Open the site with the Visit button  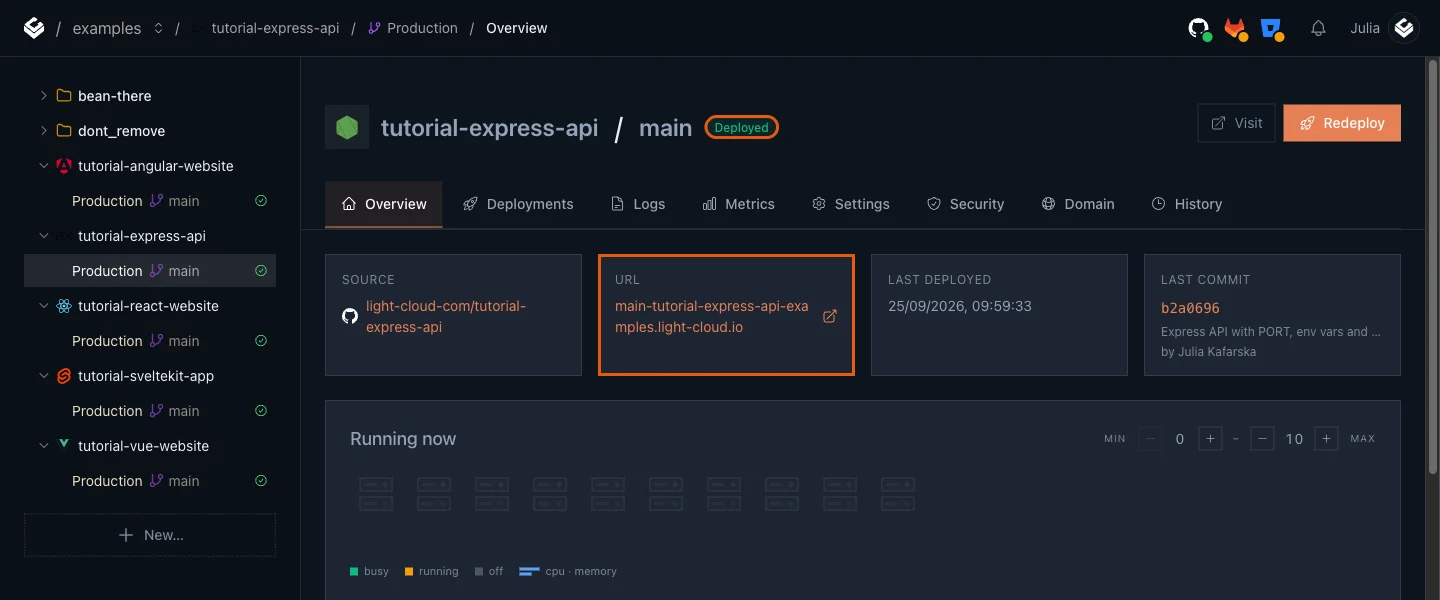(x=1236, y=123)
